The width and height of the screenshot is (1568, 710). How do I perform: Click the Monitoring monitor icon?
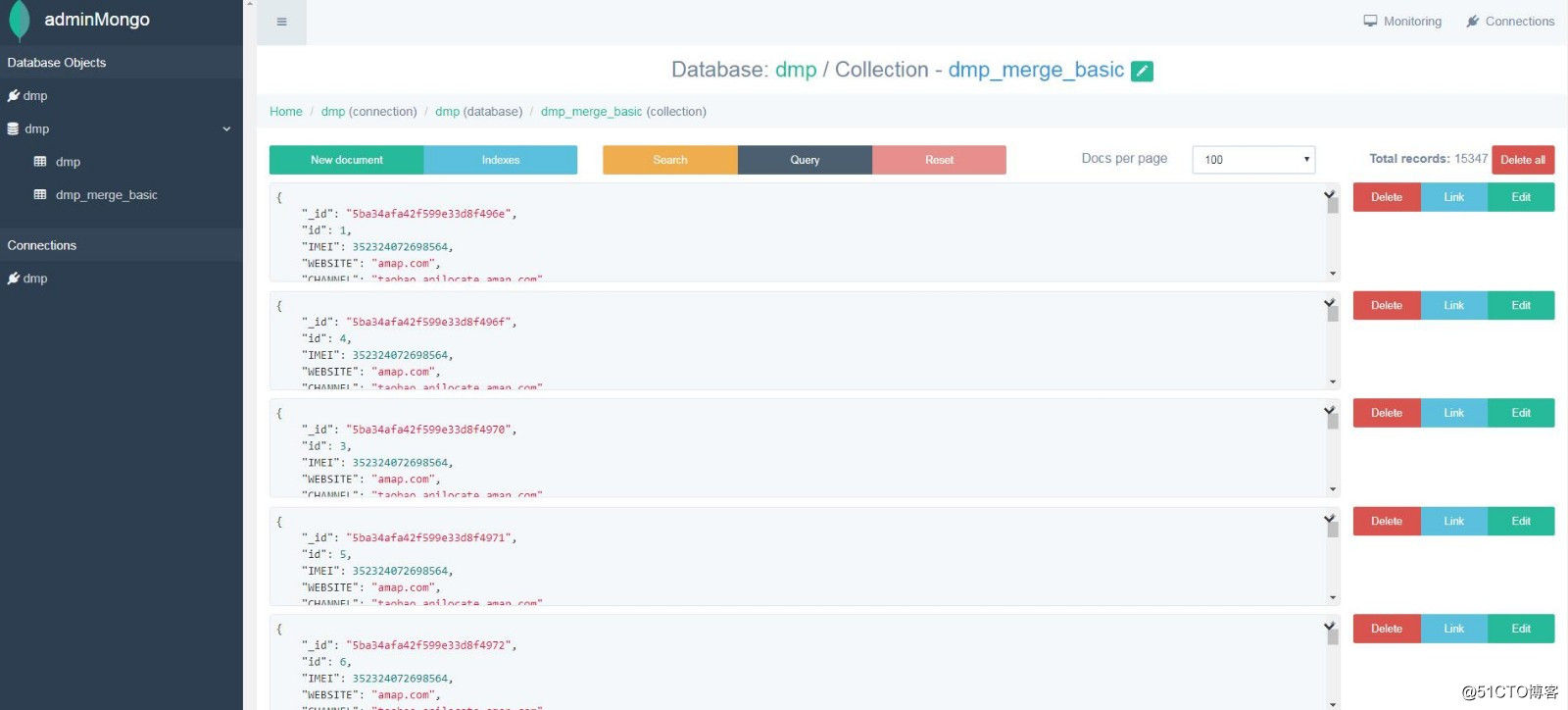(1370, 21)
